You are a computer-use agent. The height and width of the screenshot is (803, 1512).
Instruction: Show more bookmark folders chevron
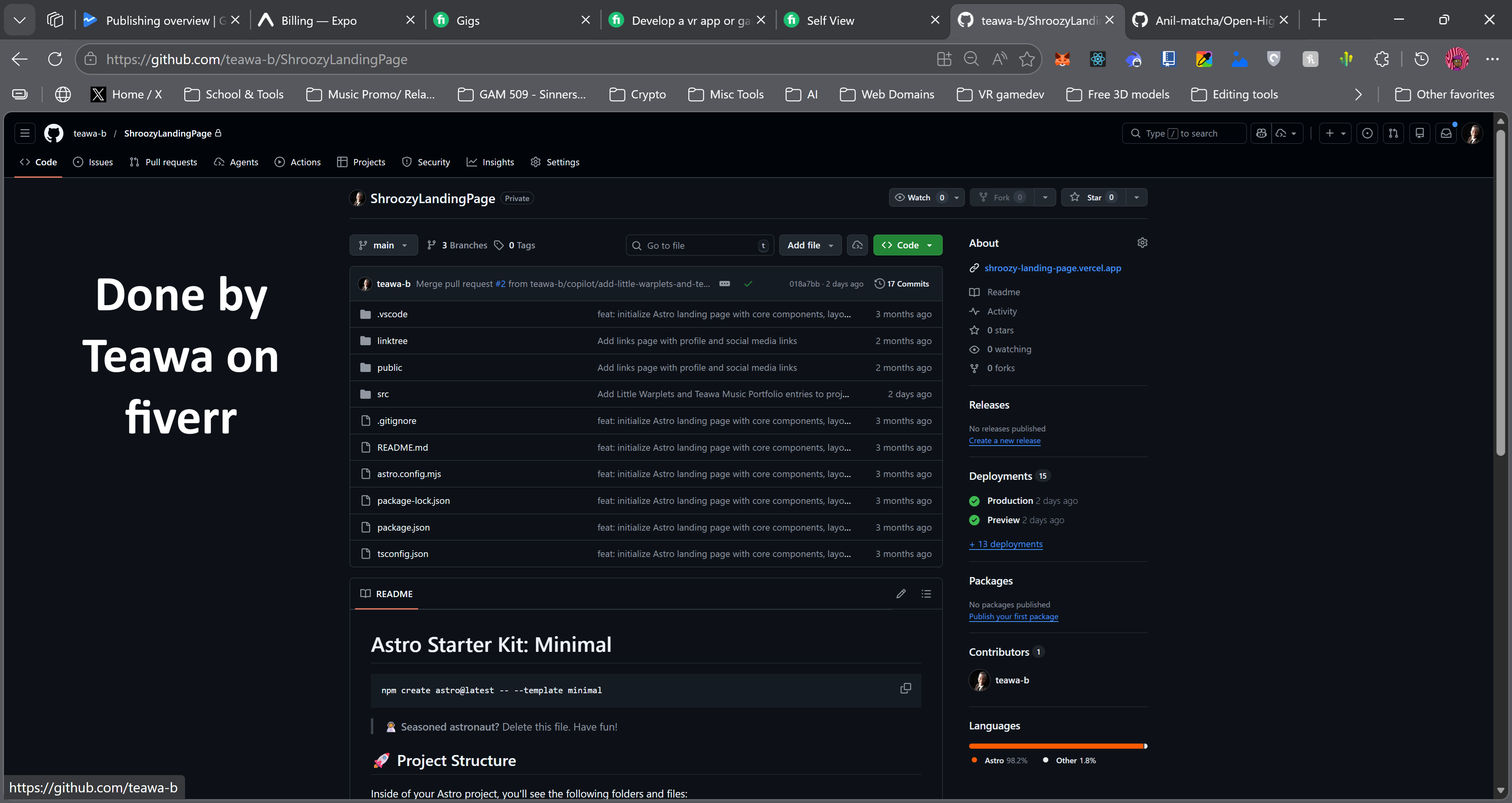[1358, 94]
